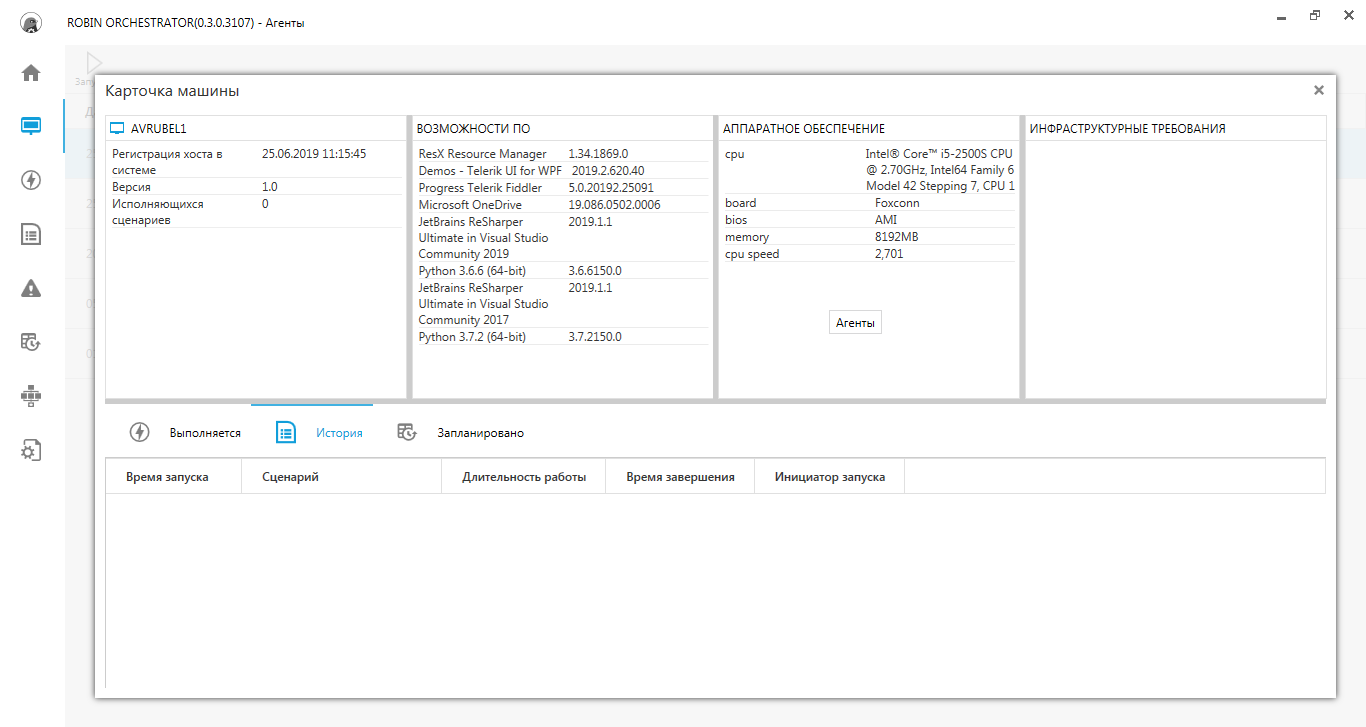Select the board Foxconn value
The image size is (1366, 727).
[897, 203]
